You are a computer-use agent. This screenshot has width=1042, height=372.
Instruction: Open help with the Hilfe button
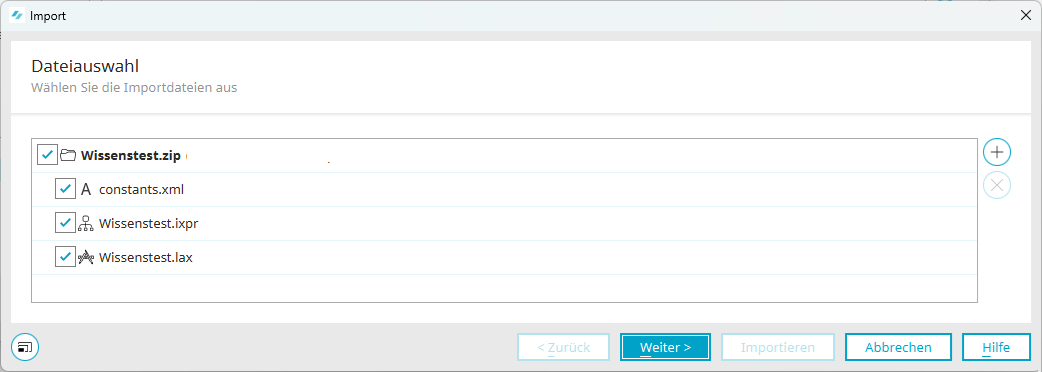996,347
